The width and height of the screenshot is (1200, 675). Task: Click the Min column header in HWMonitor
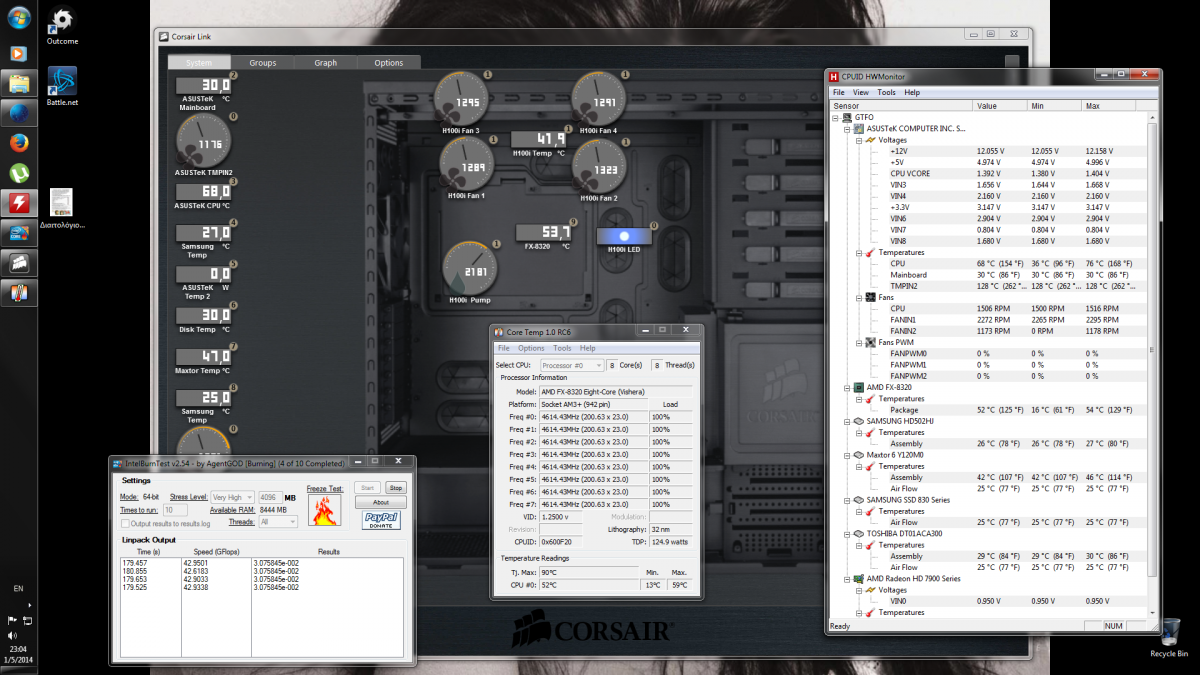(x=1053, y=105)
